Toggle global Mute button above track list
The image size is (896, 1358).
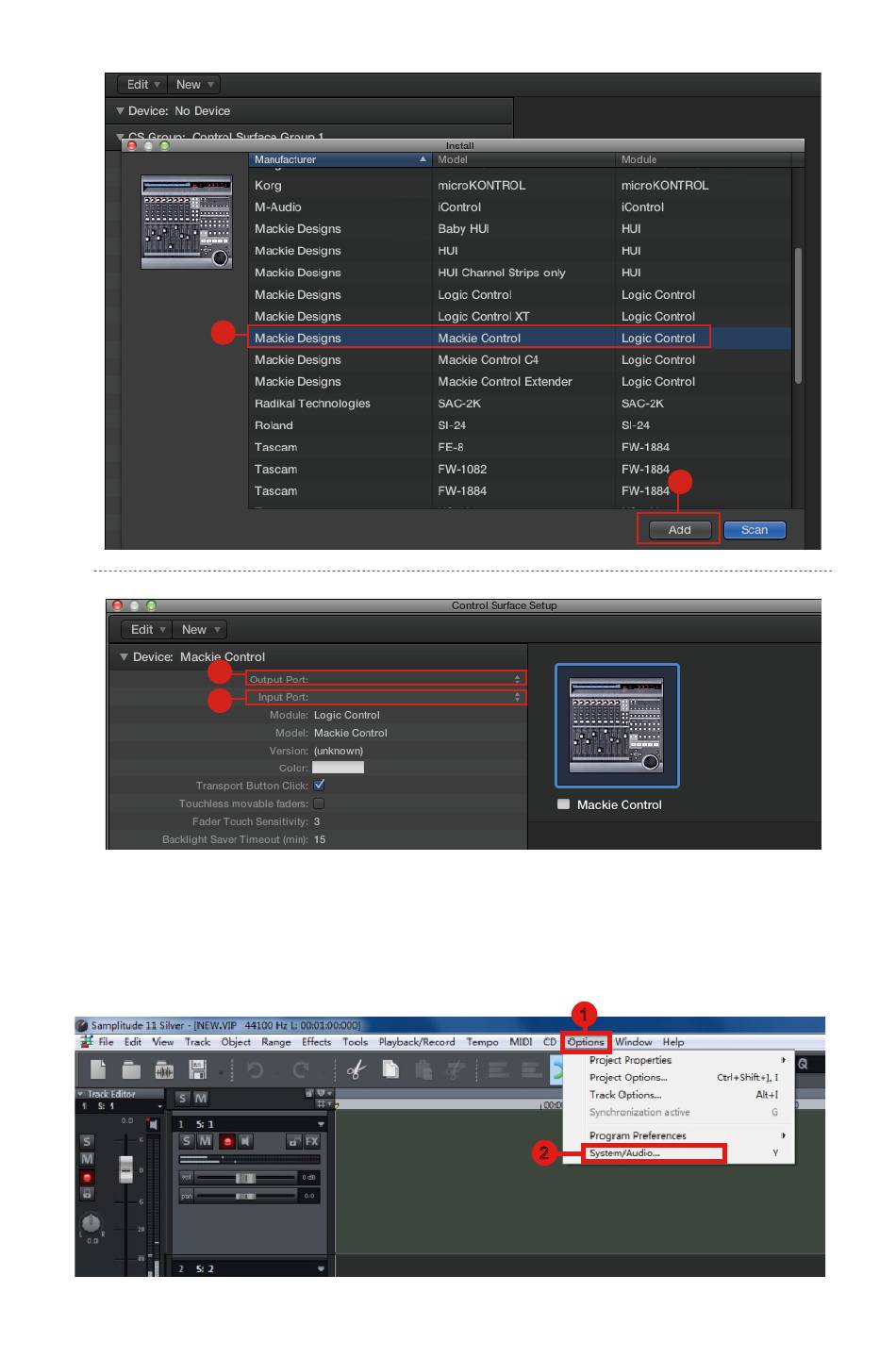click(201, 1098)
